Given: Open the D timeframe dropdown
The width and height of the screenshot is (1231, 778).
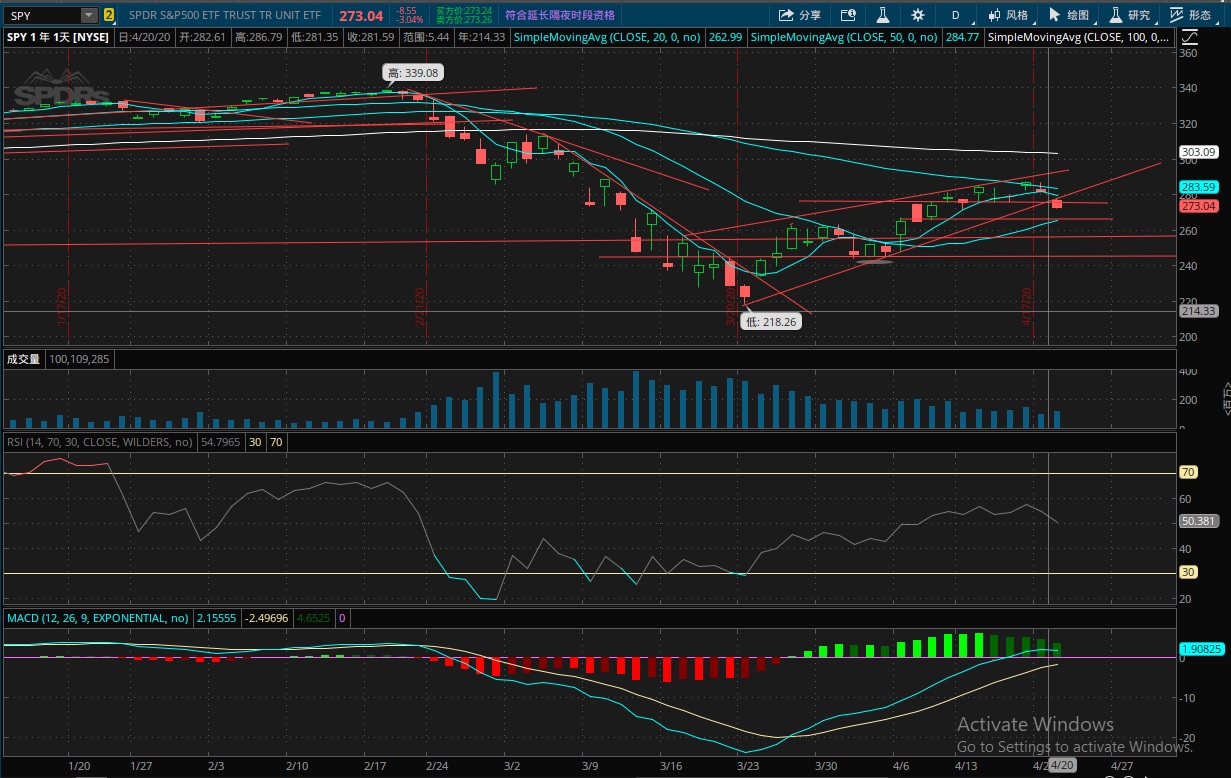Looking at the screenshot, I should 955,15.
